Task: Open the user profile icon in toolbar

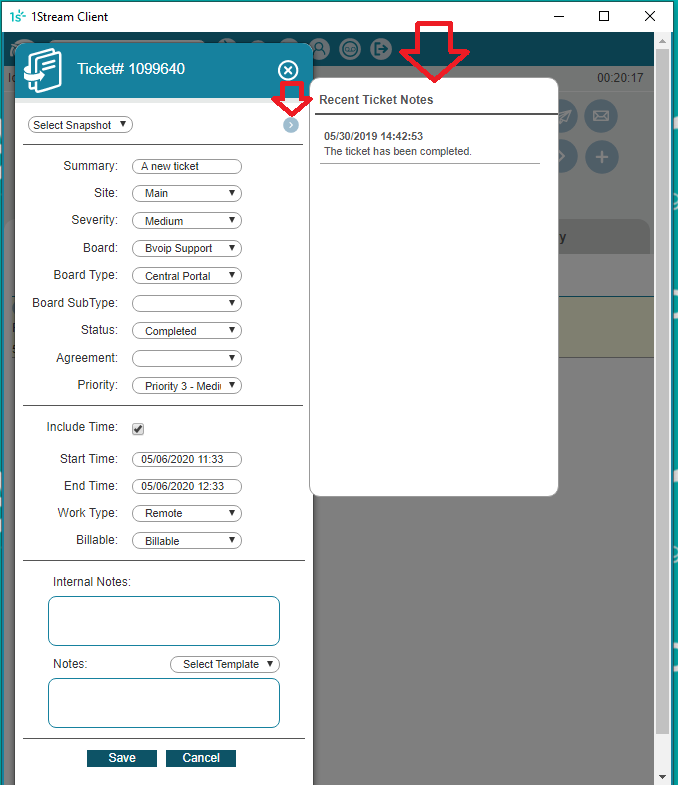Action: click(x=319, y=49)
